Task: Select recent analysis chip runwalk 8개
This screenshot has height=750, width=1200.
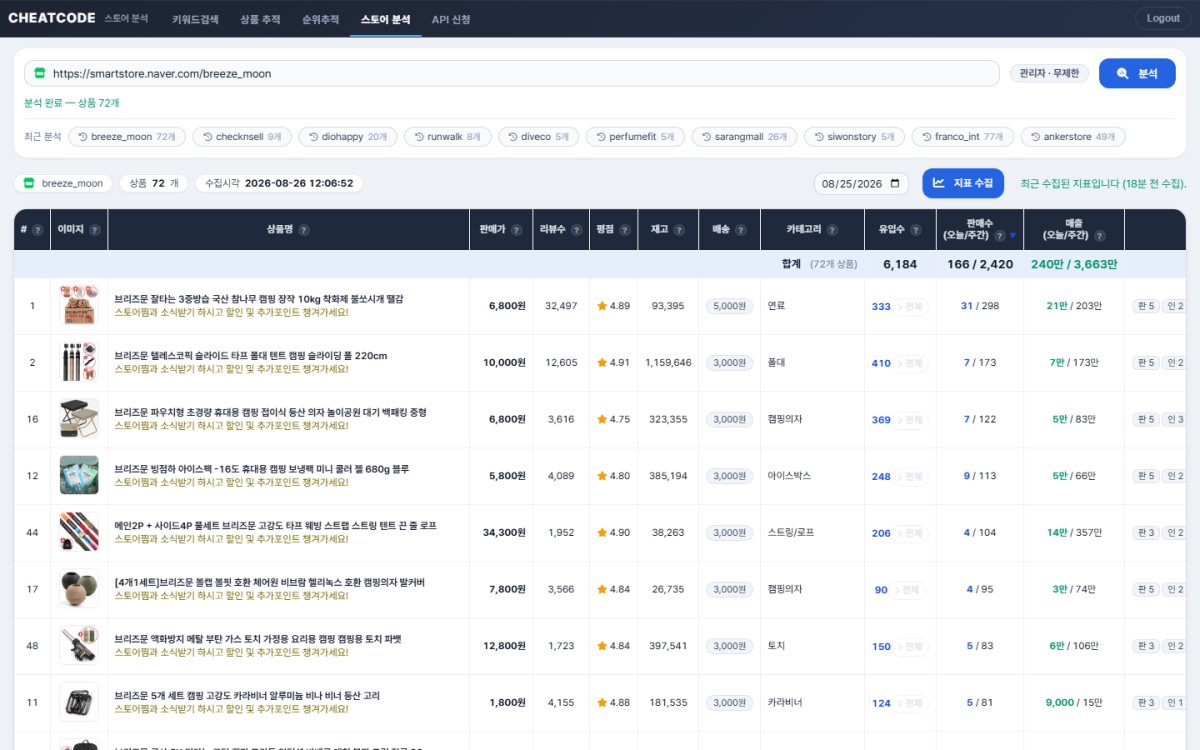Action: tap(447, 137)
